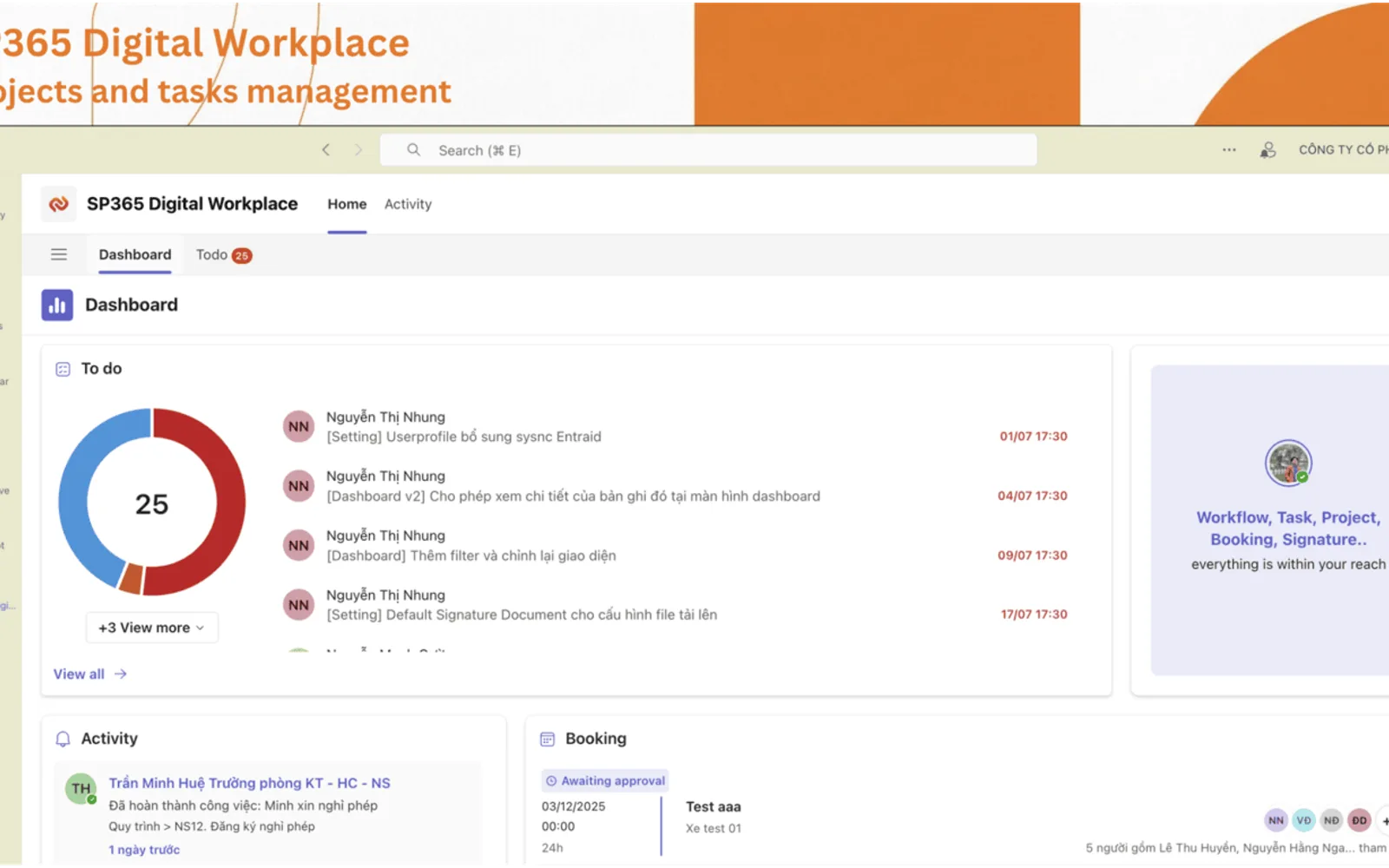This screenshot has height=868, width=1389.
Task: Click profile photo in the Workflow banner
Action: click(x=1288, y=463)
